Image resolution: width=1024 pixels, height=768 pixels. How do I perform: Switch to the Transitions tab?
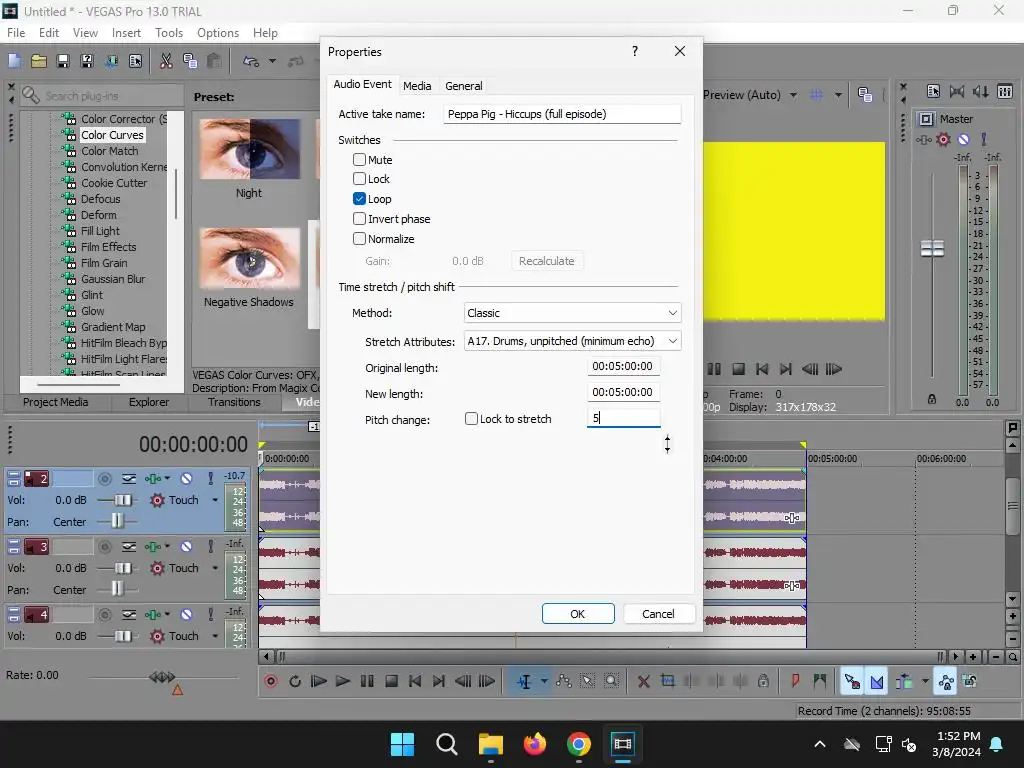[234, 402]
